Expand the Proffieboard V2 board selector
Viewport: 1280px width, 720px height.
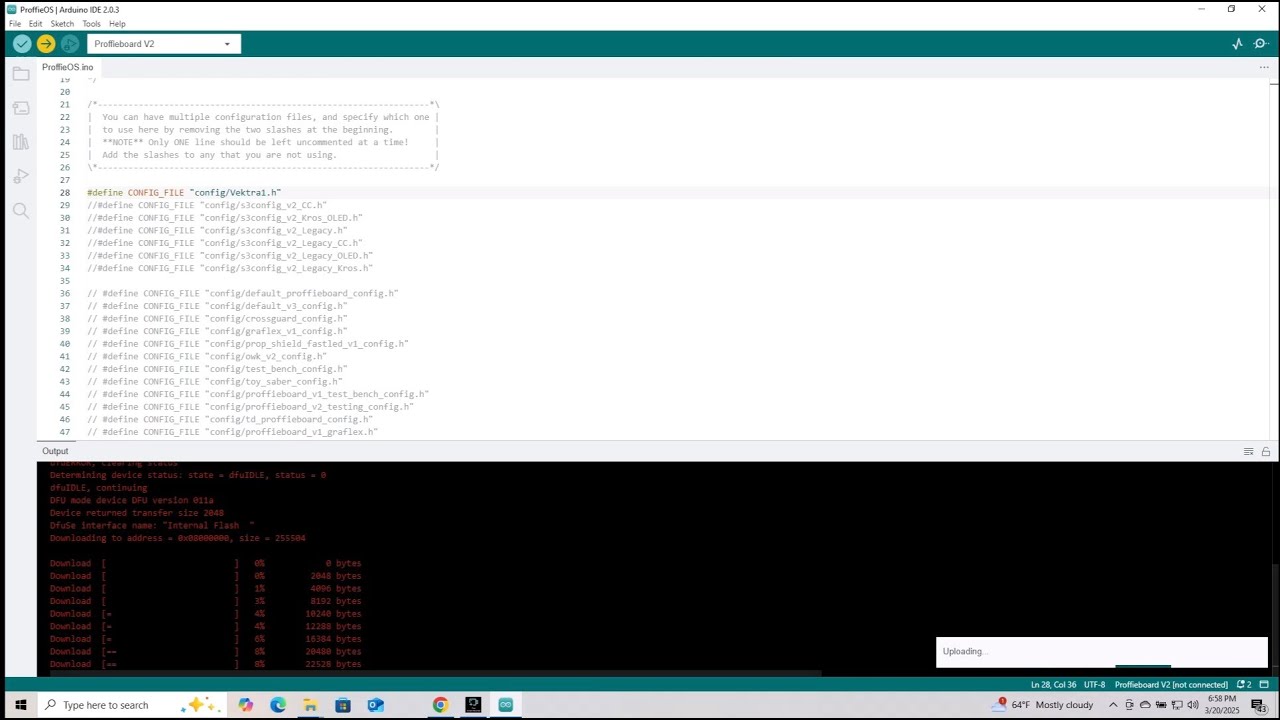pos(164,44)
